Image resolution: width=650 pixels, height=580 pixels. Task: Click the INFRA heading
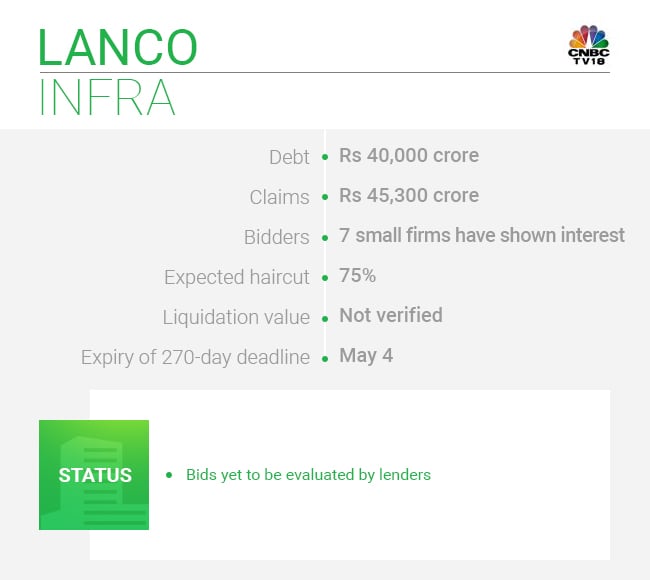click(107, 96)
